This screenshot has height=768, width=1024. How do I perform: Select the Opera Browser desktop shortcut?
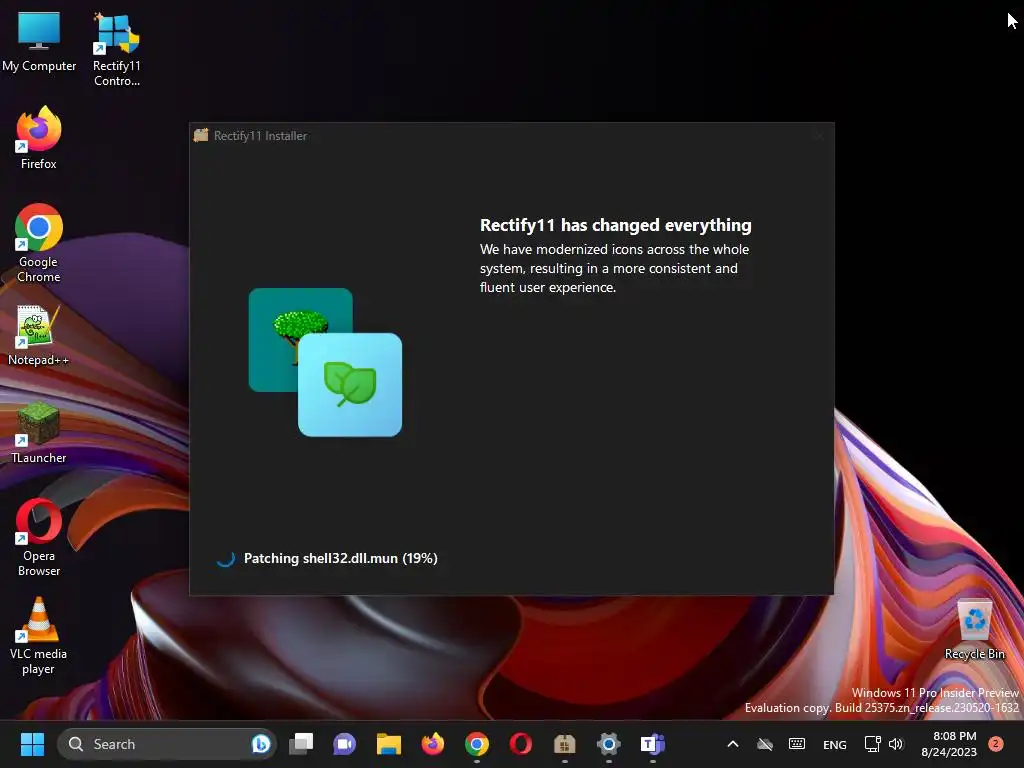coord(39,537)
